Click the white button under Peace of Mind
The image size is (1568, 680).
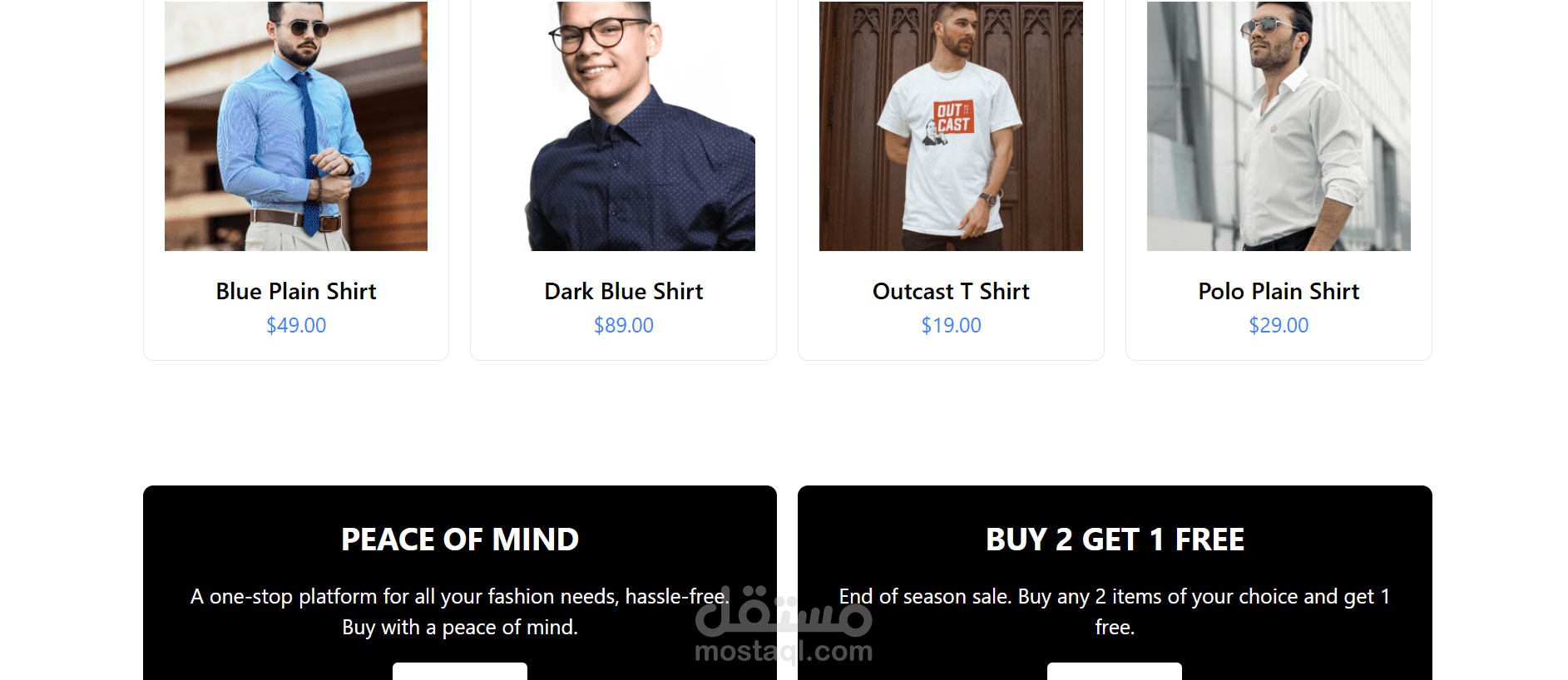click(x=460, y=672)
